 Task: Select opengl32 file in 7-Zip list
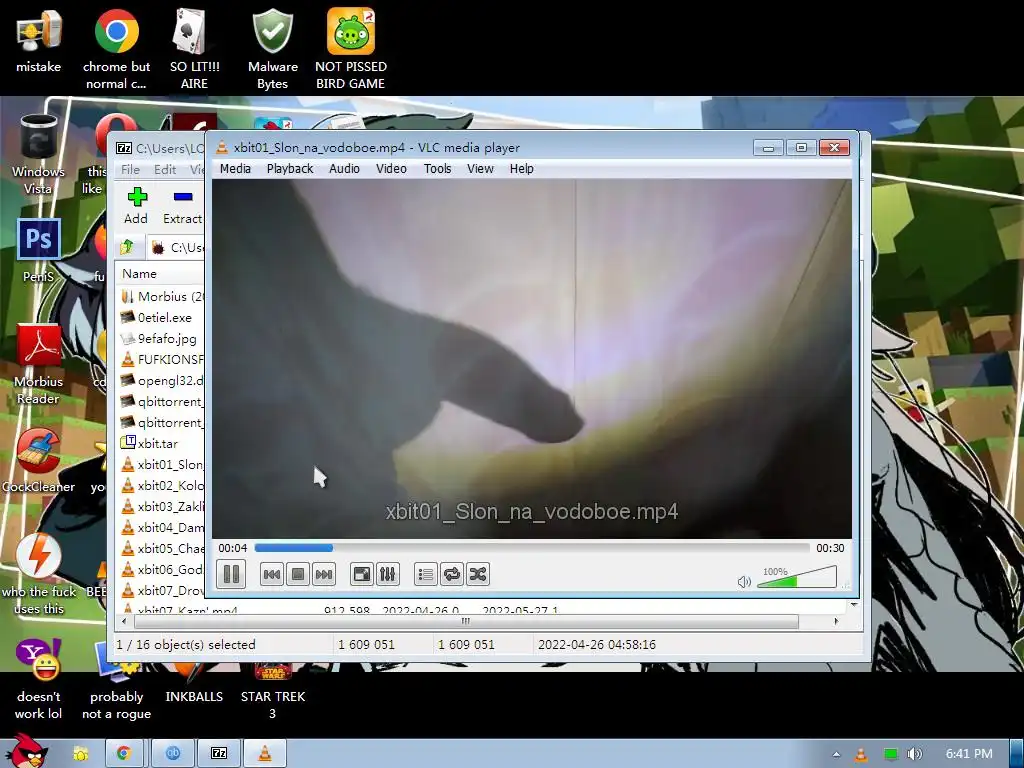162,380
